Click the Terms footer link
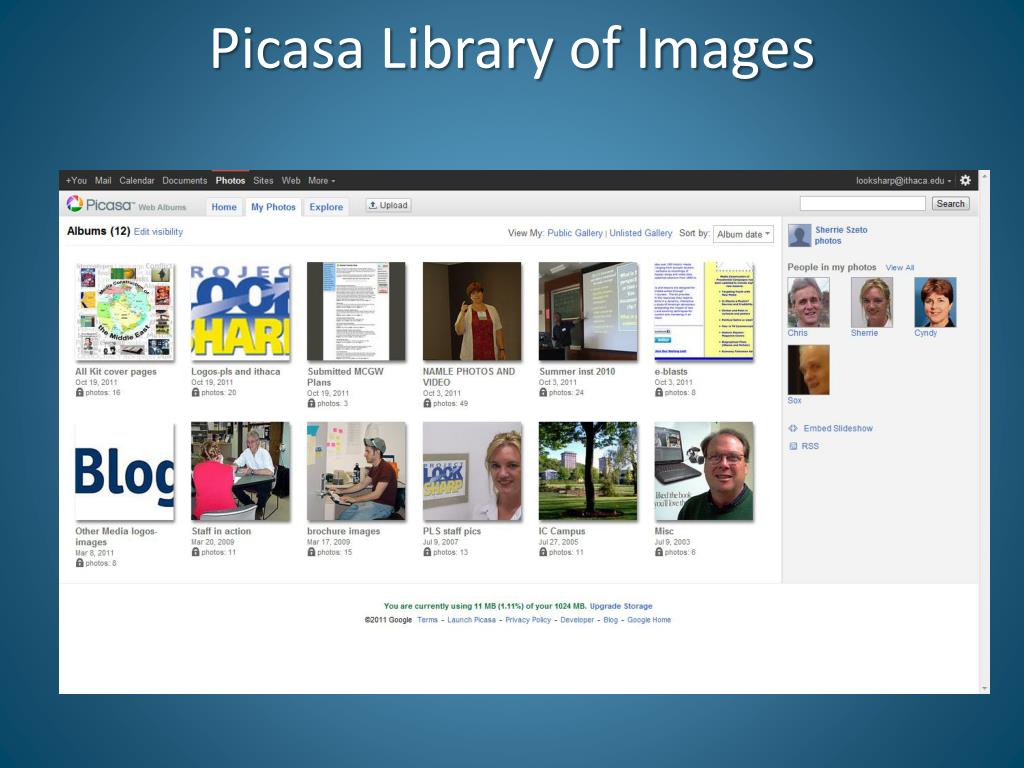The image size is (1024, 768). pyautogui.click(x=427, y=620)
